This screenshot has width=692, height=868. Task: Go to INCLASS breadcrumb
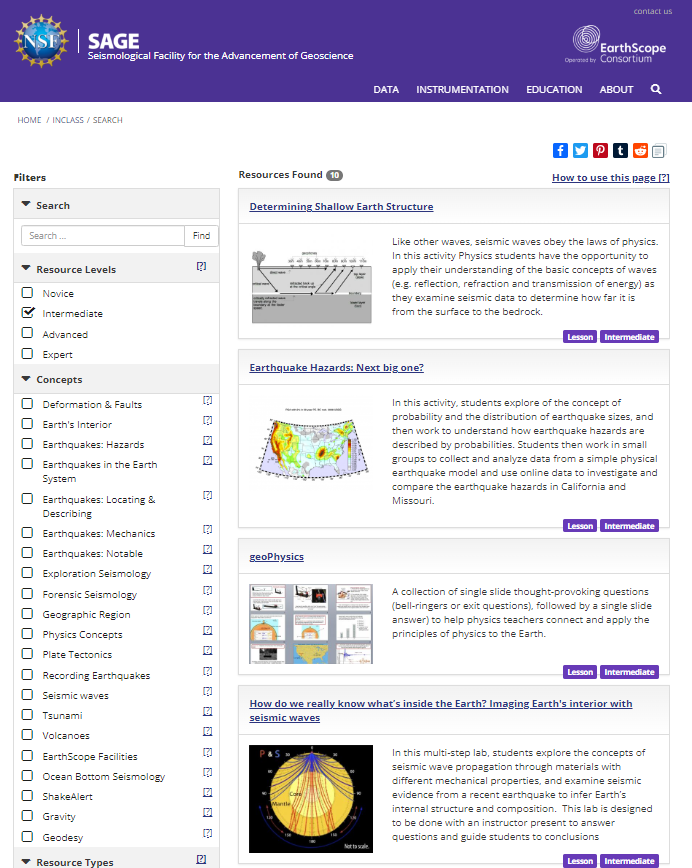(68, 120)
